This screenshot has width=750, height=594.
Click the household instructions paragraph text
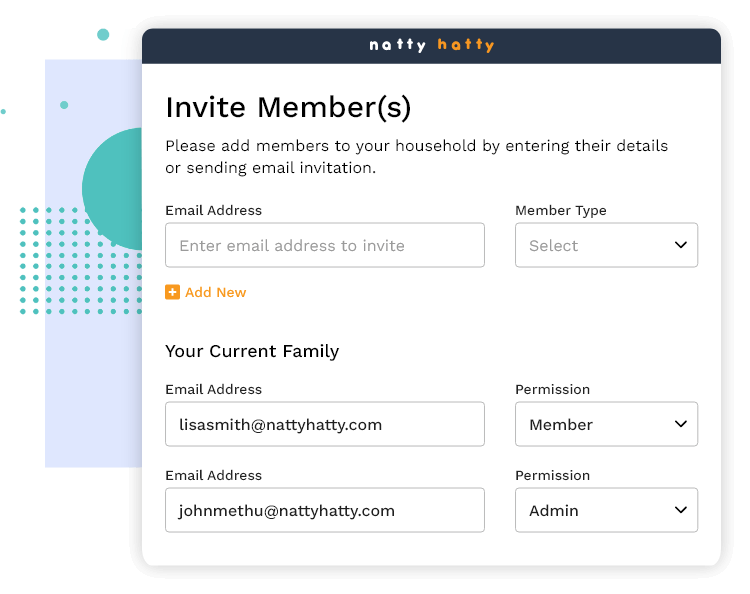click(x=416, y=157)
